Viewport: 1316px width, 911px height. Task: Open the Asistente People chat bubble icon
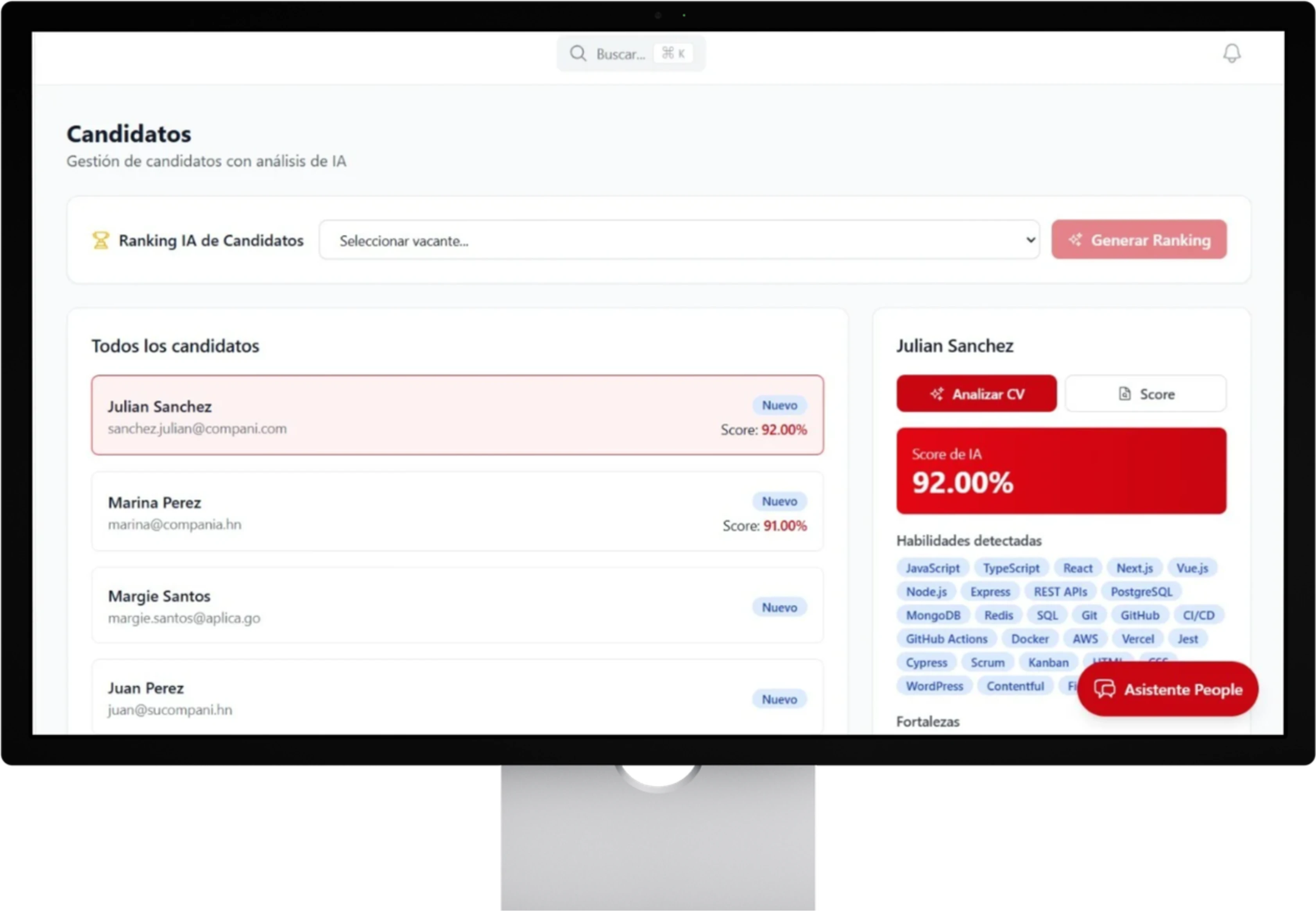1105,689
